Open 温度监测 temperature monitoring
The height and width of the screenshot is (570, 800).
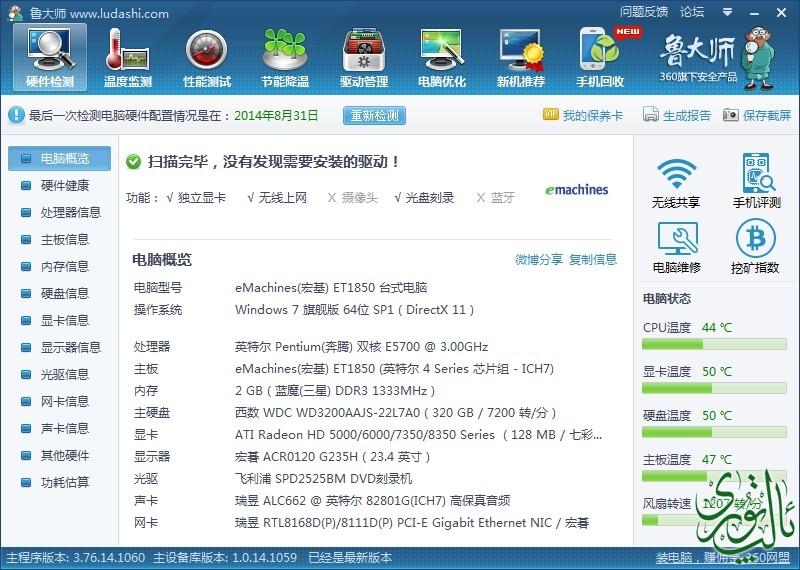[128, 57]
